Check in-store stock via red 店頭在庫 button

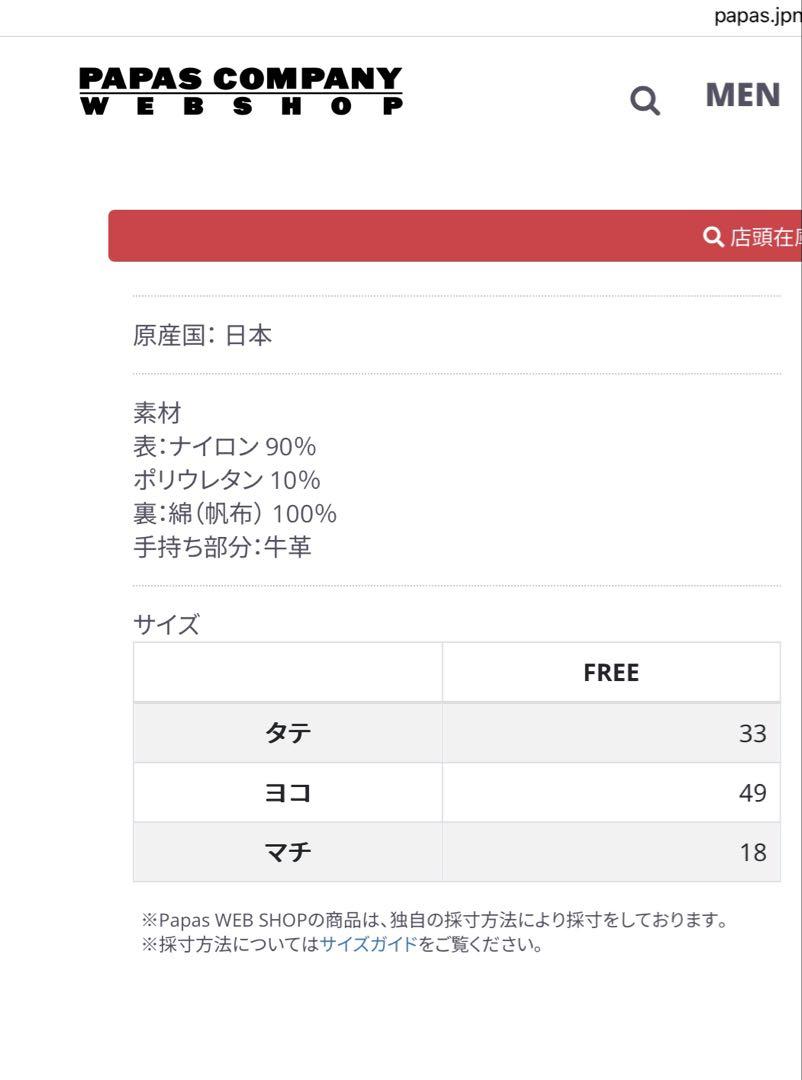[x=455, y=236]
